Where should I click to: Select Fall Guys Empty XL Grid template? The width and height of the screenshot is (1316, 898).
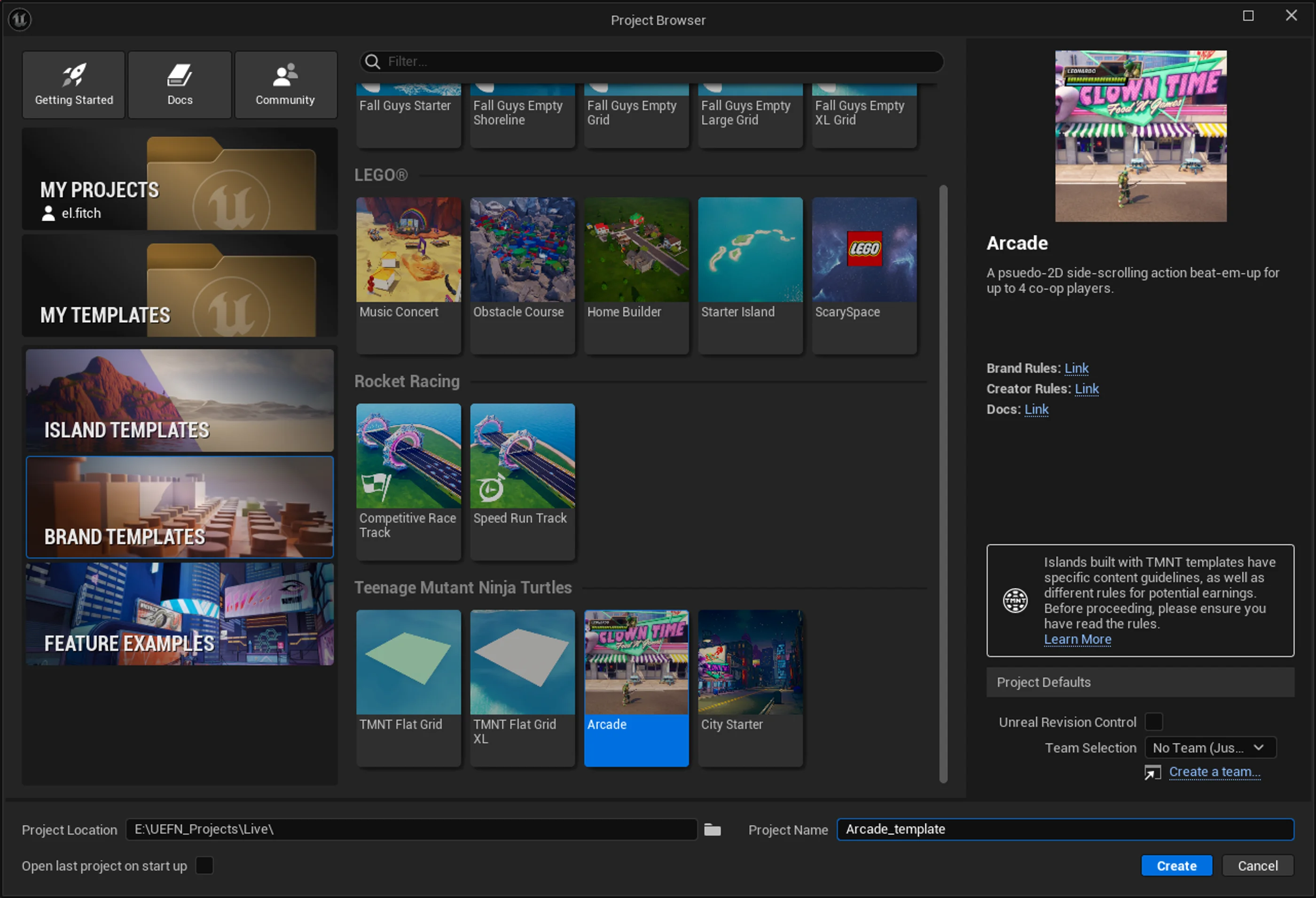(x=864, y=116)
